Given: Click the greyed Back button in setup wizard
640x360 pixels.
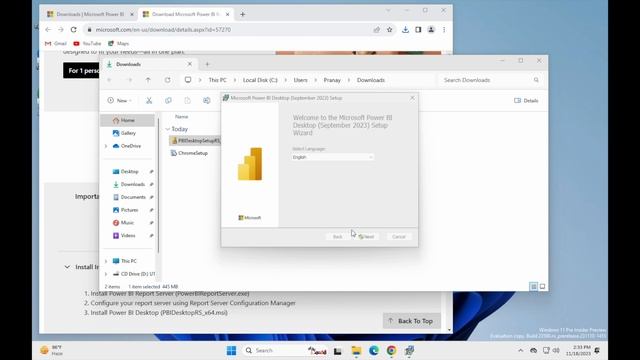Looking at the screenshot, I should 338,237.
